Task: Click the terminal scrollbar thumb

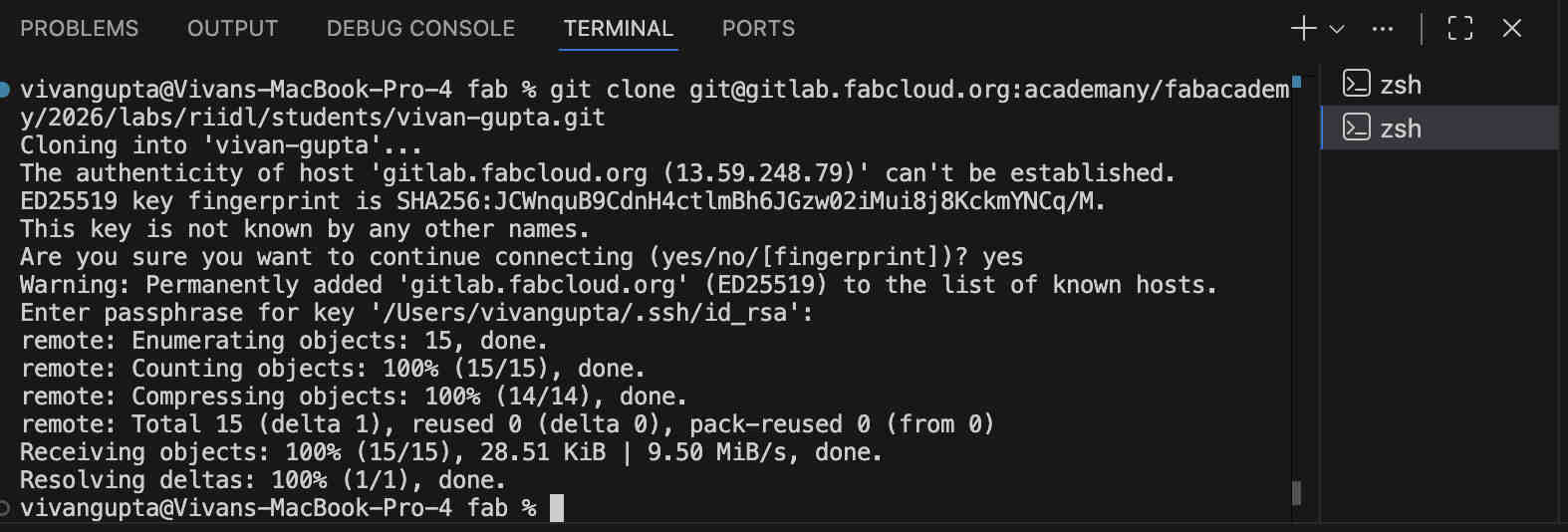Action: [1296, 493]
